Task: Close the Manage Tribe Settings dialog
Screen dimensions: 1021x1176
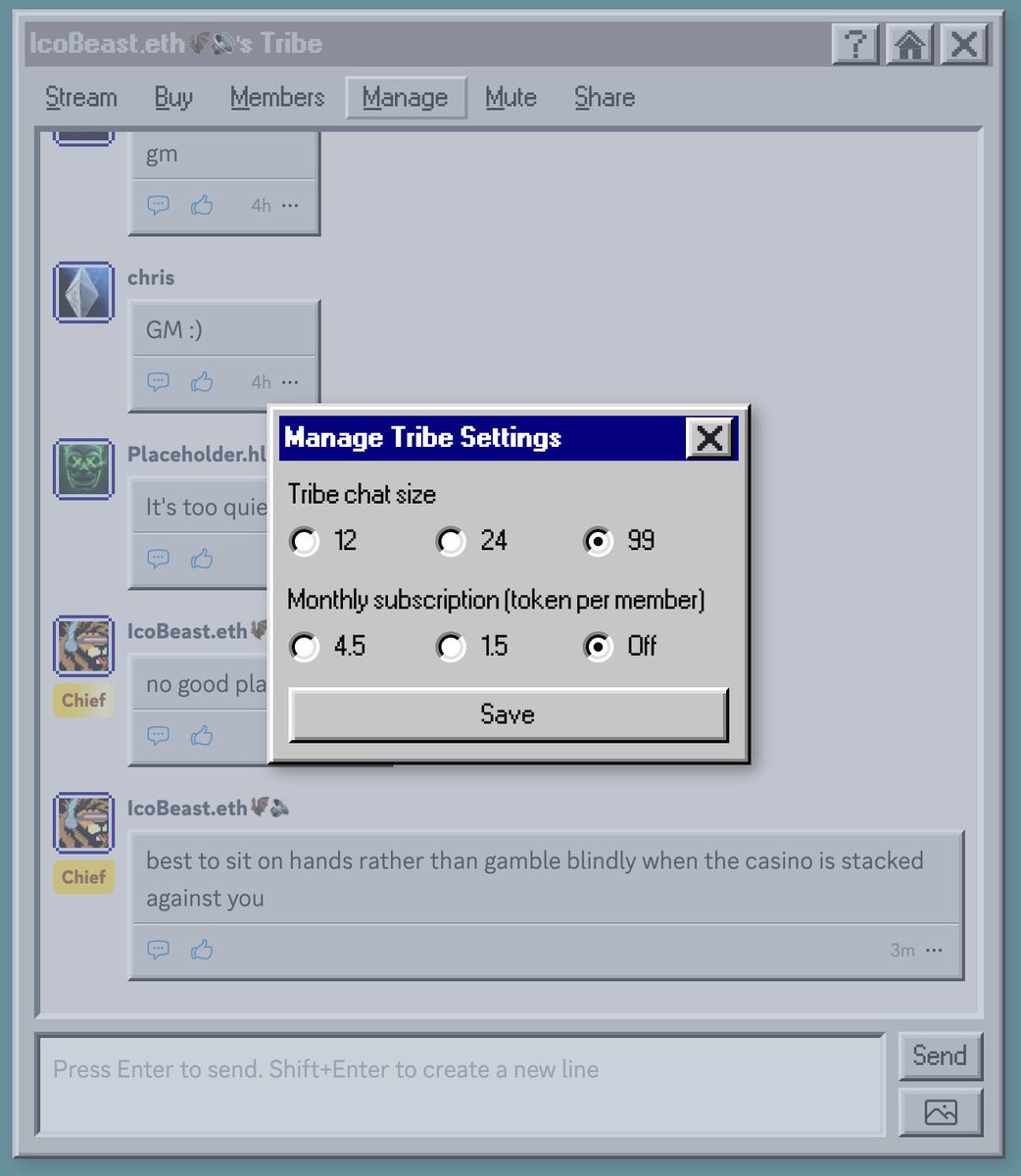Action: [709, 437]
